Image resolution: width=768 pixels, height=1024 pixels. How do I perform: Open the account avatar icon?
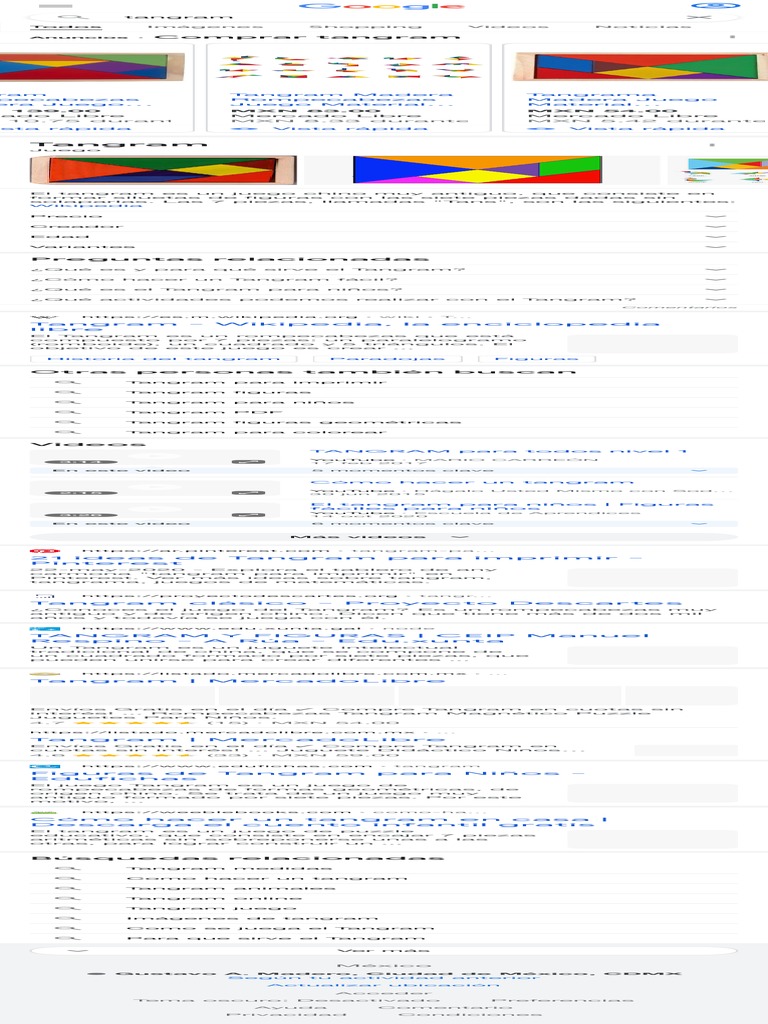click(x=715, y=5)
